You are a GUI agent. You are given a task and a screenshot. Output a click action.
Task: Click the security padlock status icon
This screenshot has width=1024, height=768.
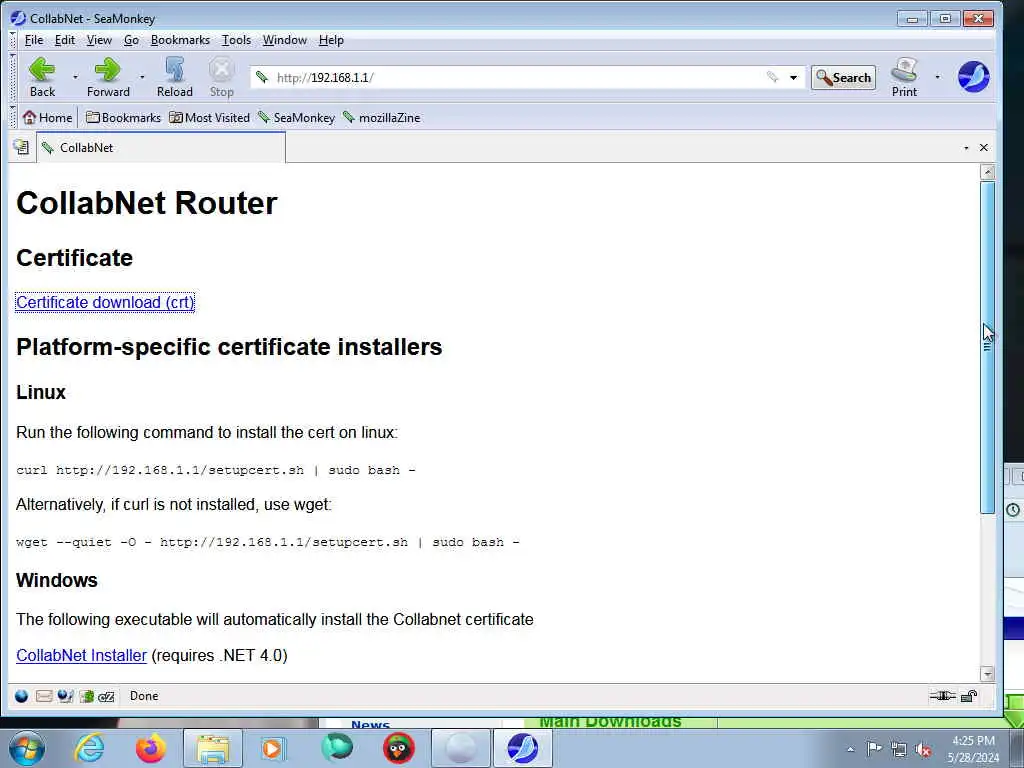click(969, 696)
